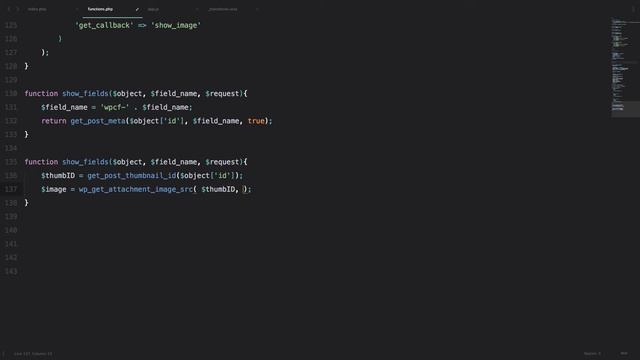Switch to the index.php tab
Screen dimensions: 640x360
[x=37, y=9]
